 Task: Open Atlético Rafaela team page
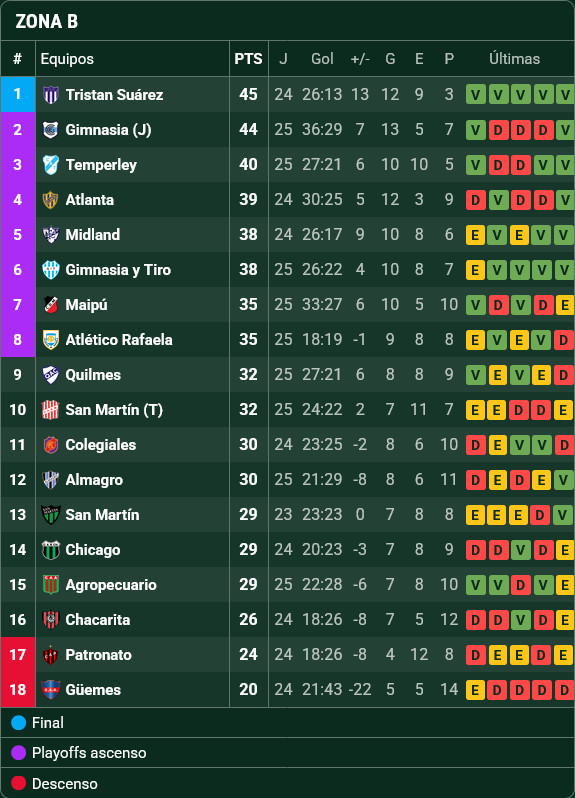click(x=119, y=339)
